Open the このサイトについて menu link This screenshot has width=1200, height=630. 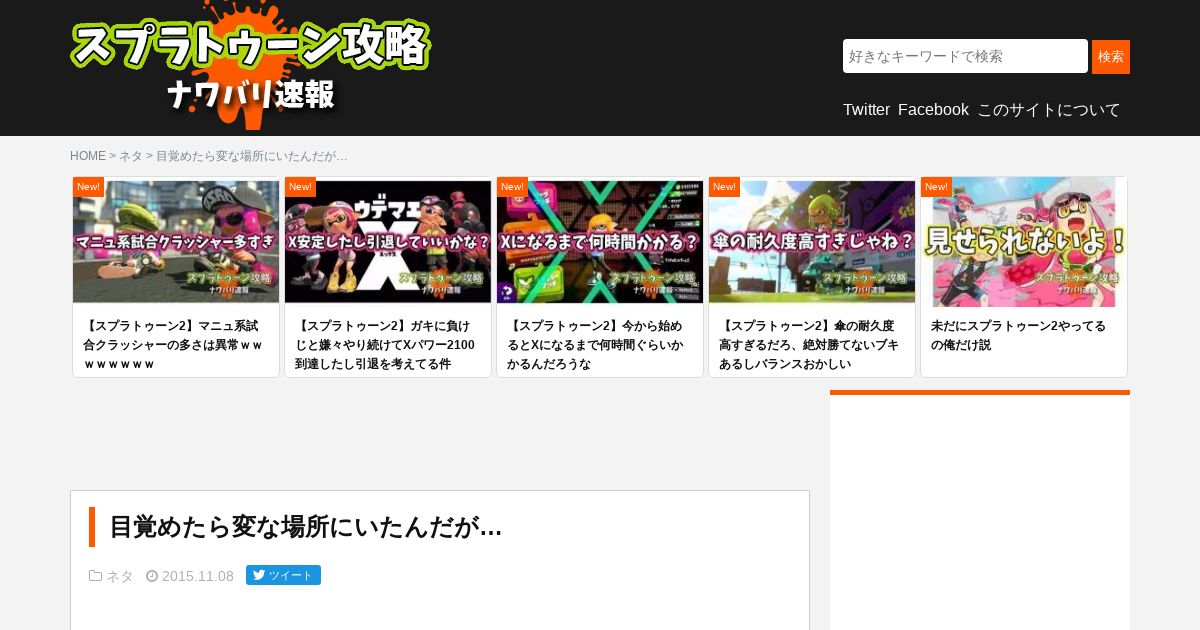(x=1049, y=110)
